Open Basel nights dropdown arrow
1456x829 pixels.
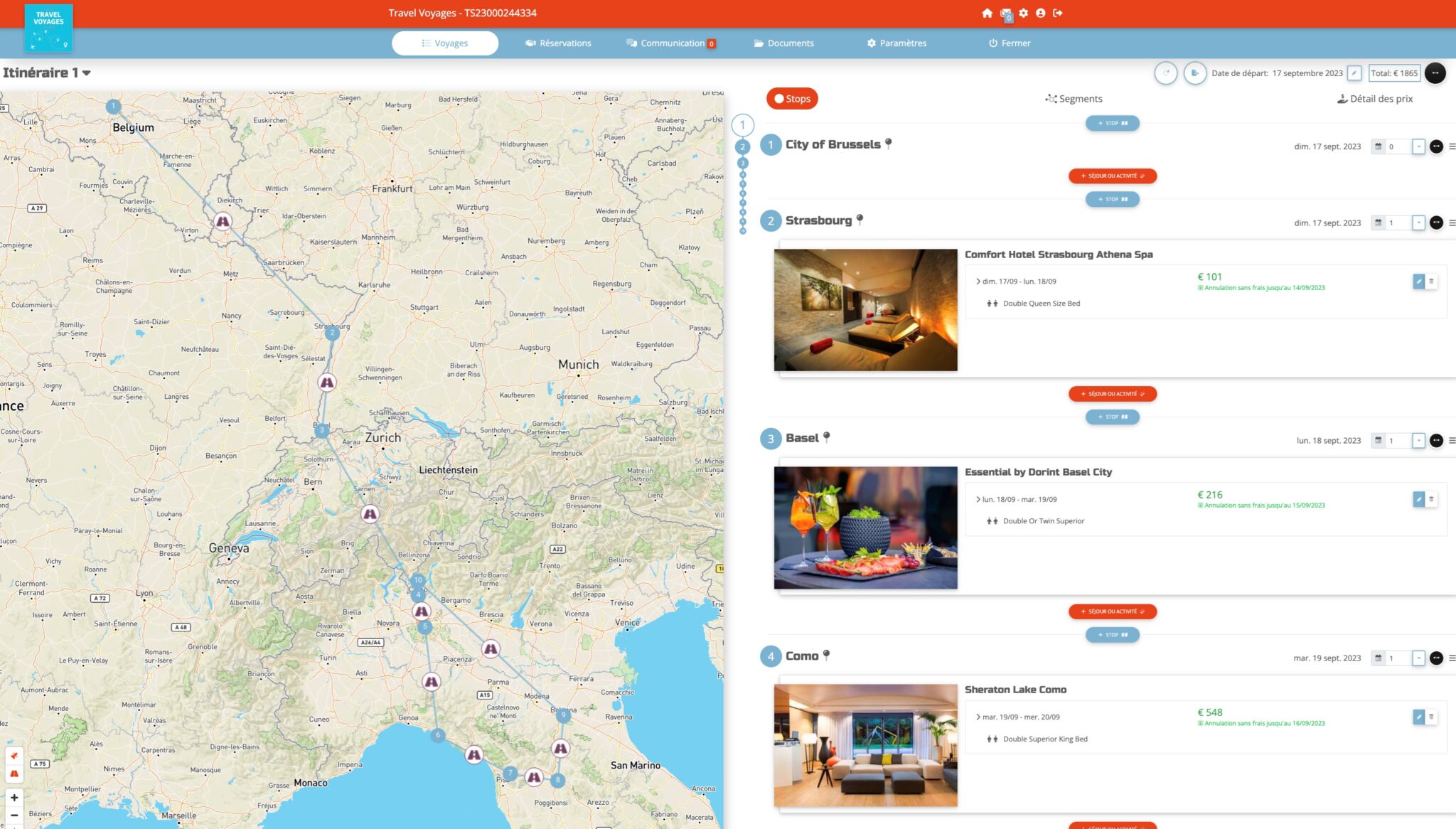[1418, 440]
